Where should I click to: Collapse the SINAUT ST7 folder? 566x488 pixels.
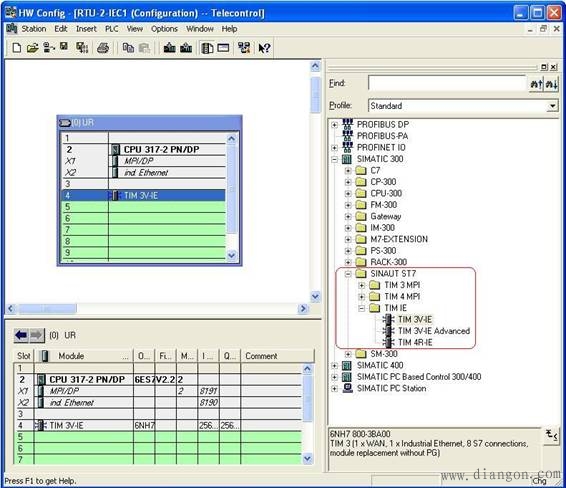point(348,274)
